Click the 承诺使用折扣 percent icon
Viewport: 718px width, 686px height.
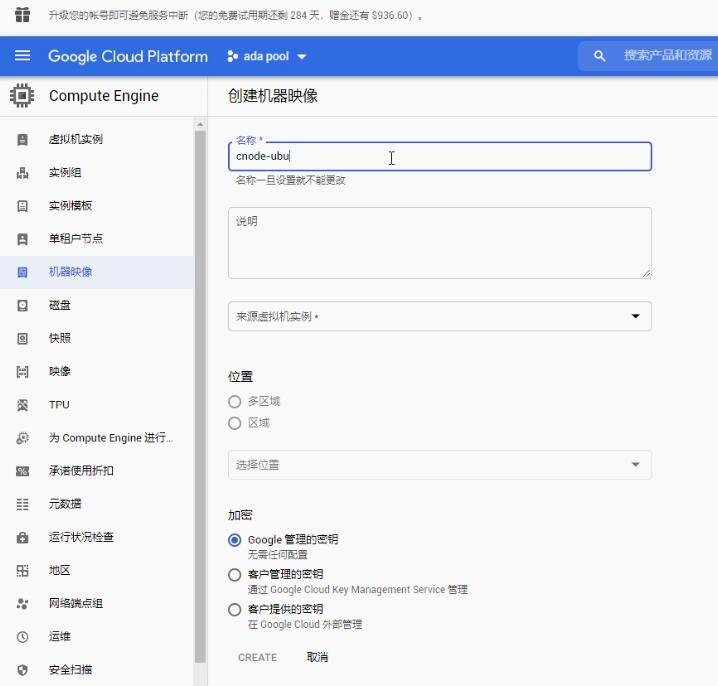click(x=22, y=471)
